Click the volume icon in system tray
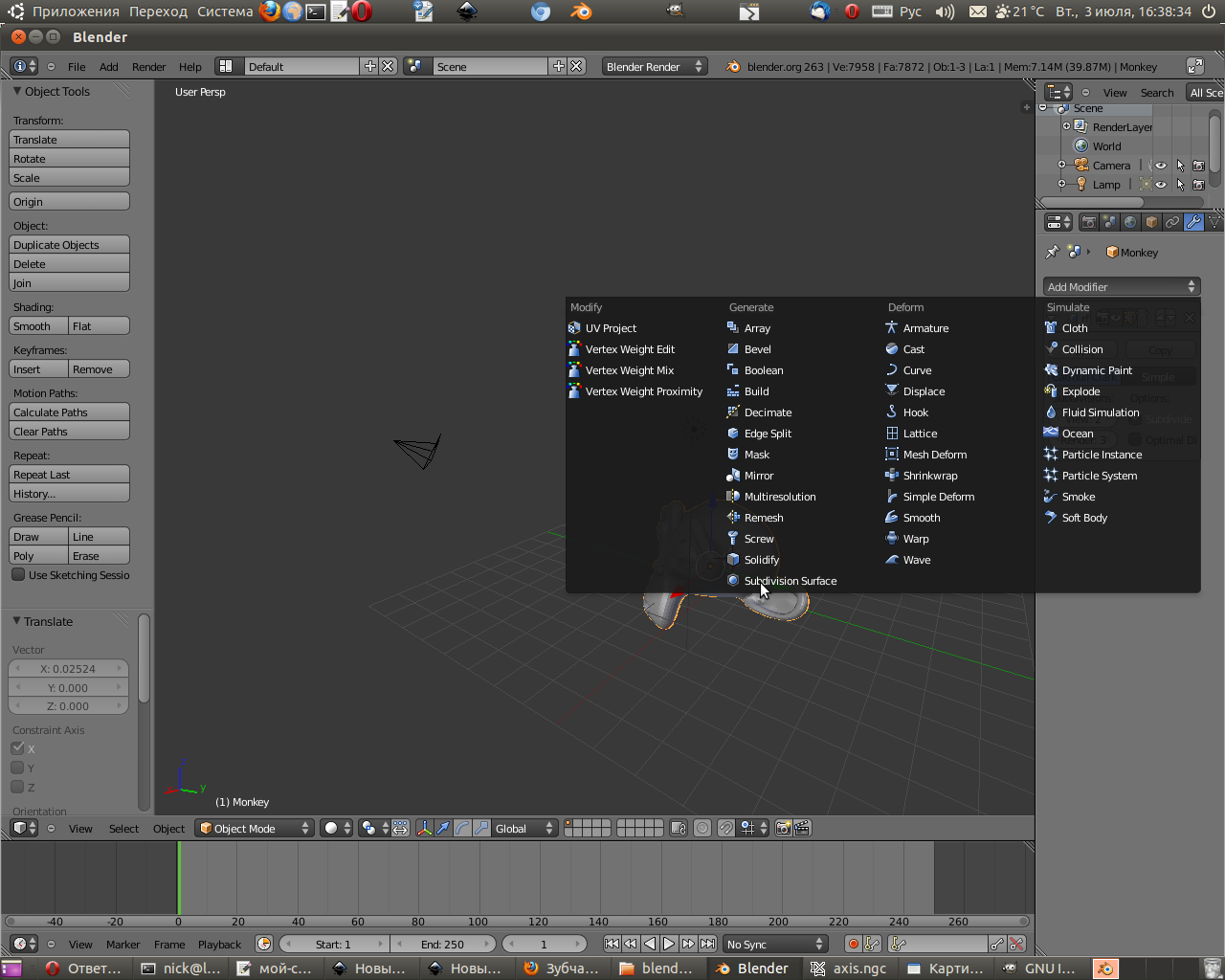Image resolution: width=1225 pixels, height=980 pixels. [x=946, y=11]
